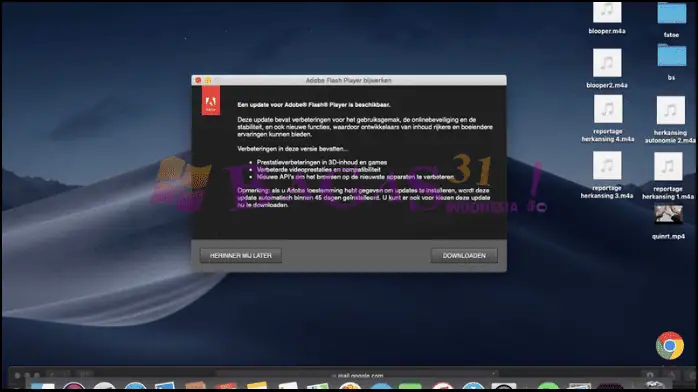Select the fatoe folder icon
The image size is (698, 392).
click(x=672, y=14)
